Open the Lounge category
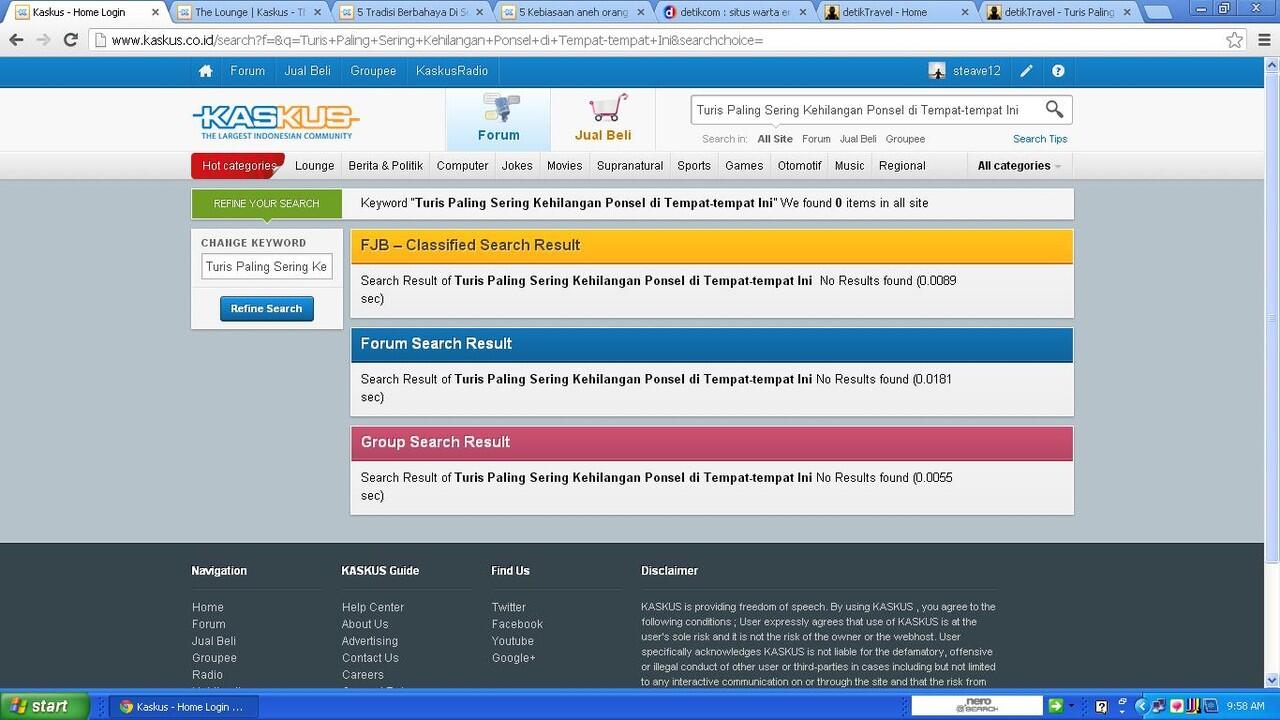The image size is (1280, 720). [314, 166]
